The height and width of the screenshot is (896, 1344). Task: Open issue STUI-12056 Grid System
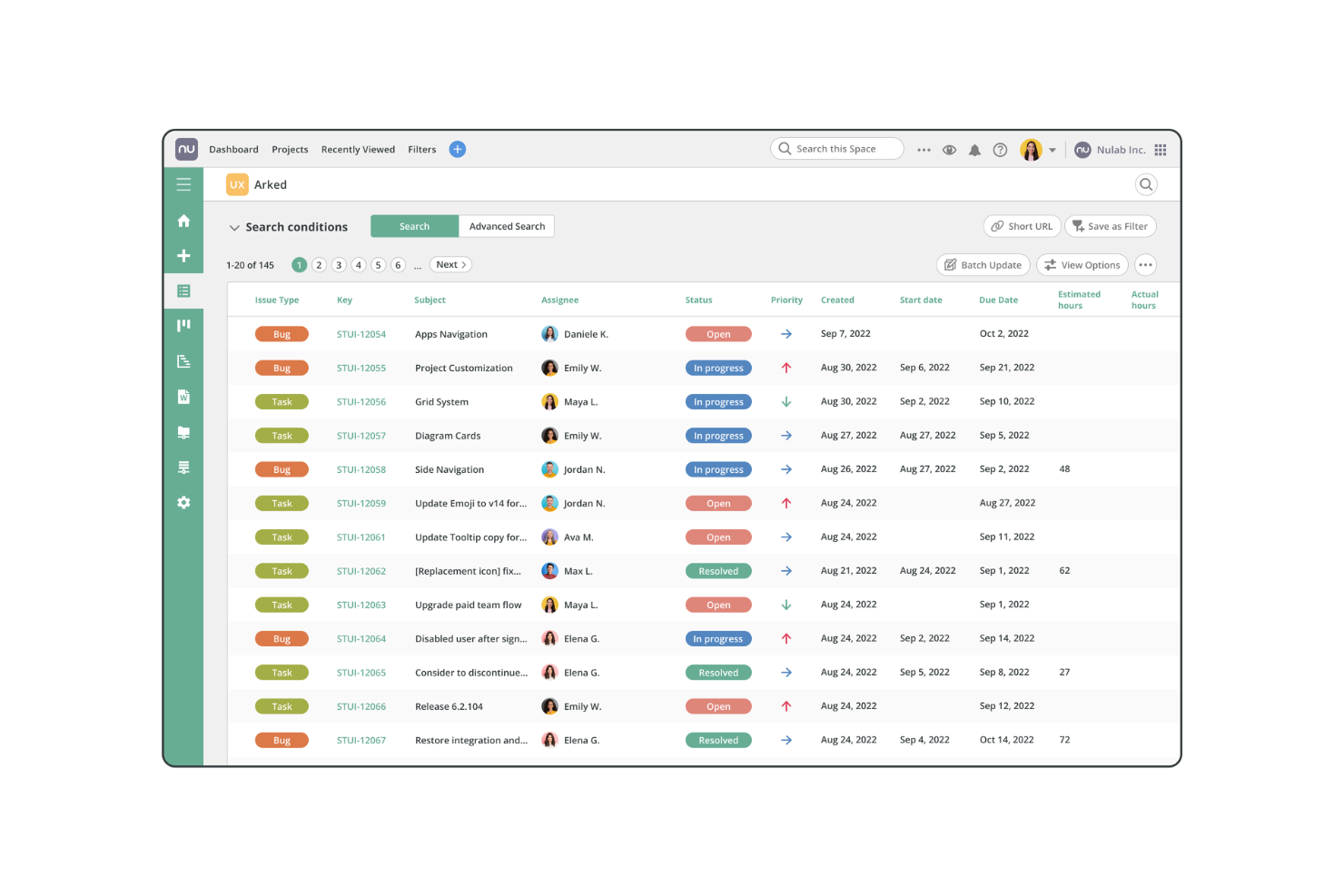[361, 401]
